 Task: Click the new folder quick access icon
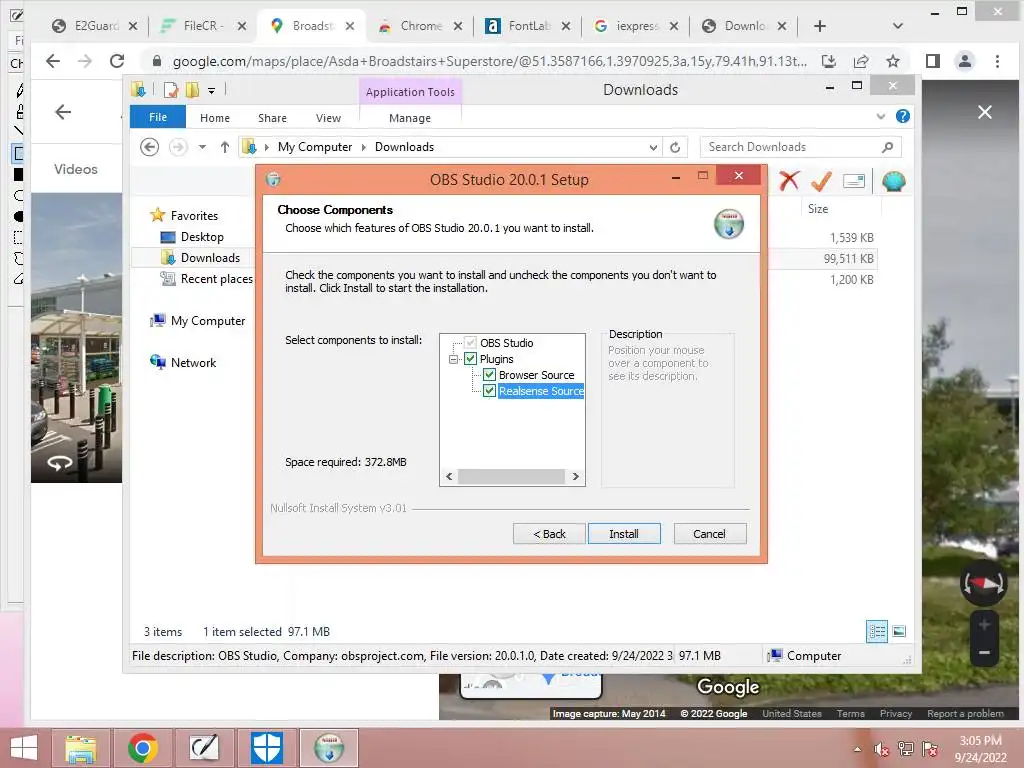(192, 90)
